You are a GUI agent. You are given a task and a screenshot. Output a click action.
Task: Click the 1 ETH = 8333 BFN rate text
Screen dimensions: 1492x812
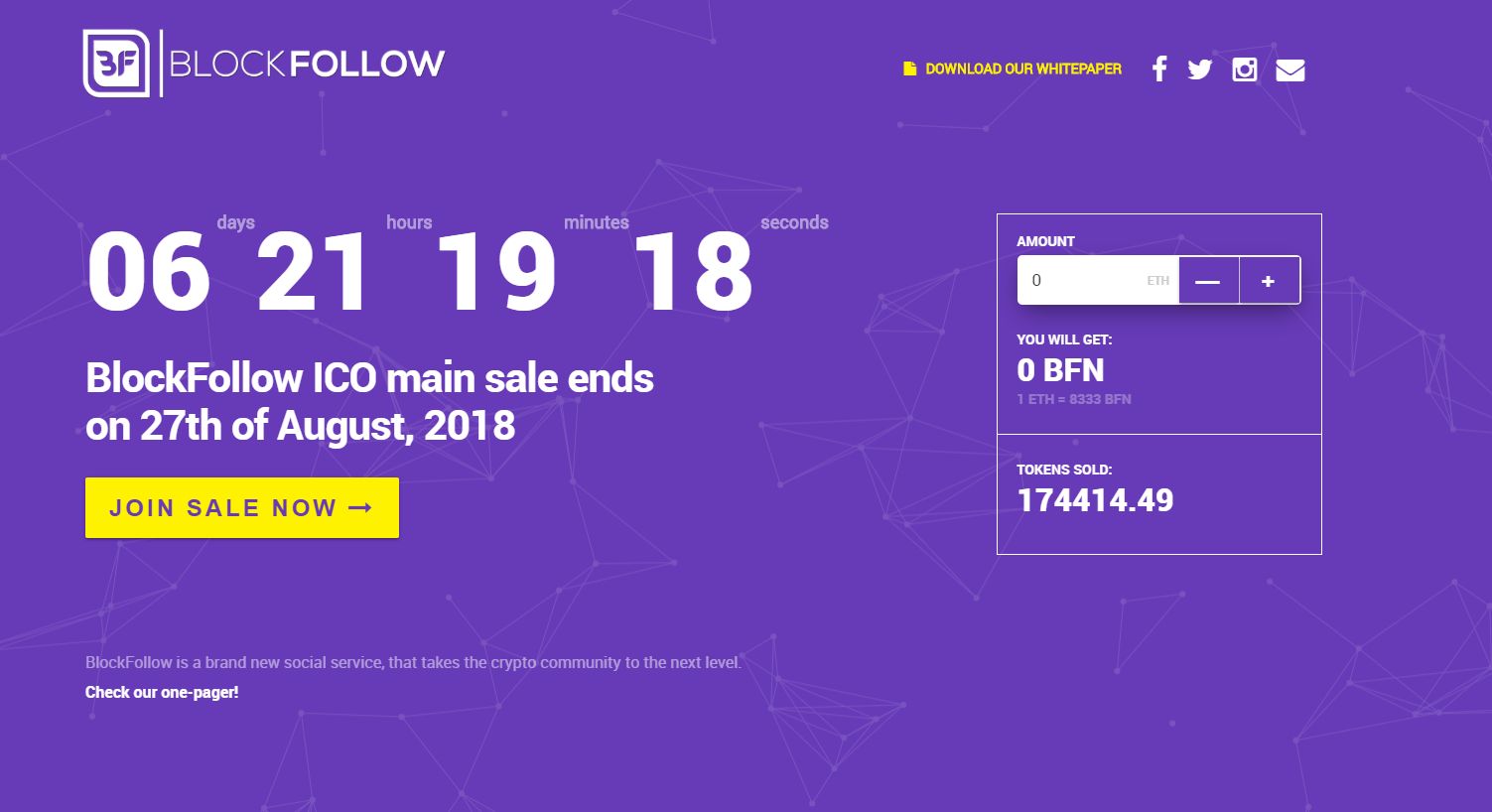(x=1074, y=399)
